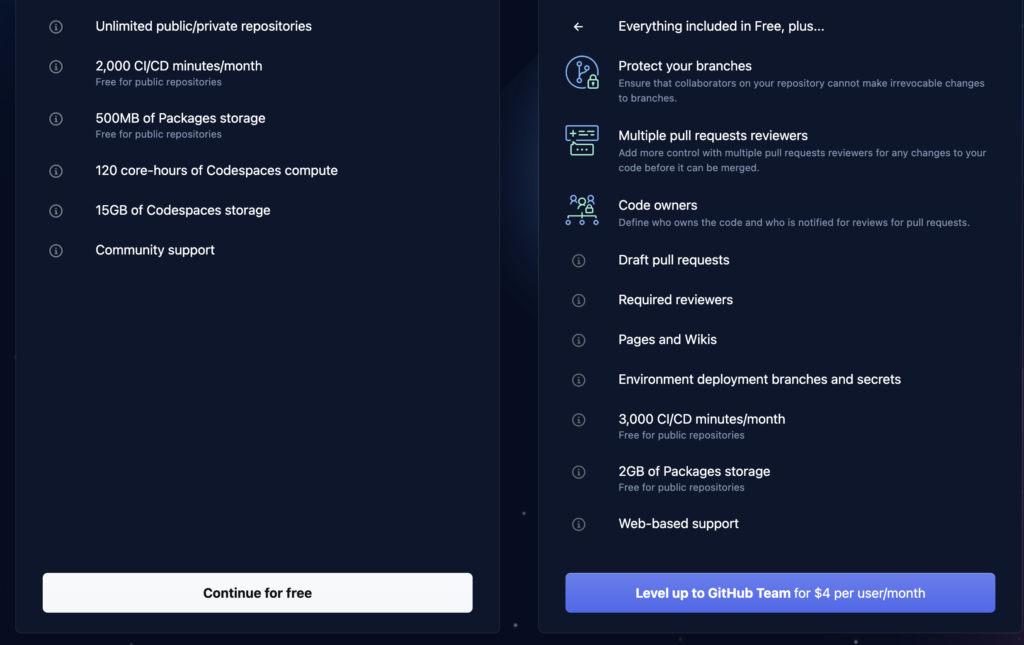
Task: Click the Multiple pull requests reviewers icon
Action: [x=582, y=140]
